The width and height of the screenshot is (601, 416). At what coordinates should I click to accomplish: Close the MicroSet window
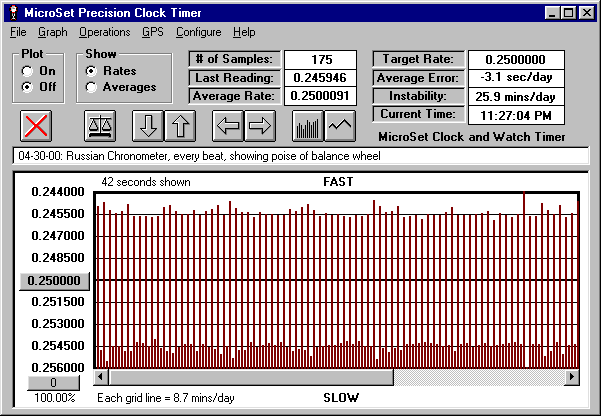pyautogui.click(x=586, y=13)
